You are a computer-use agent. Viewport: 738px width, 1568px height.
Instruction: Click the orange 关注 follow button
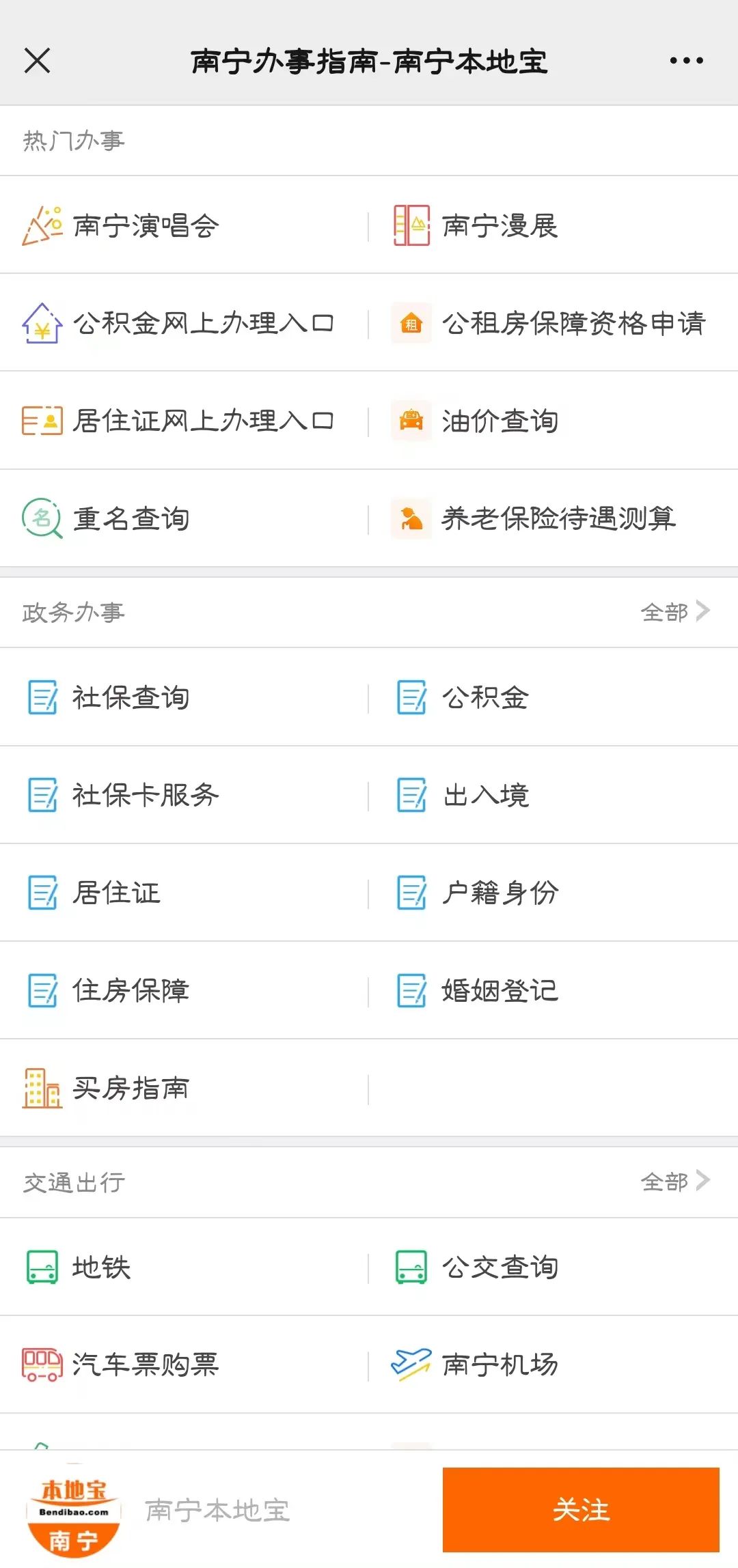(581, 1510)
